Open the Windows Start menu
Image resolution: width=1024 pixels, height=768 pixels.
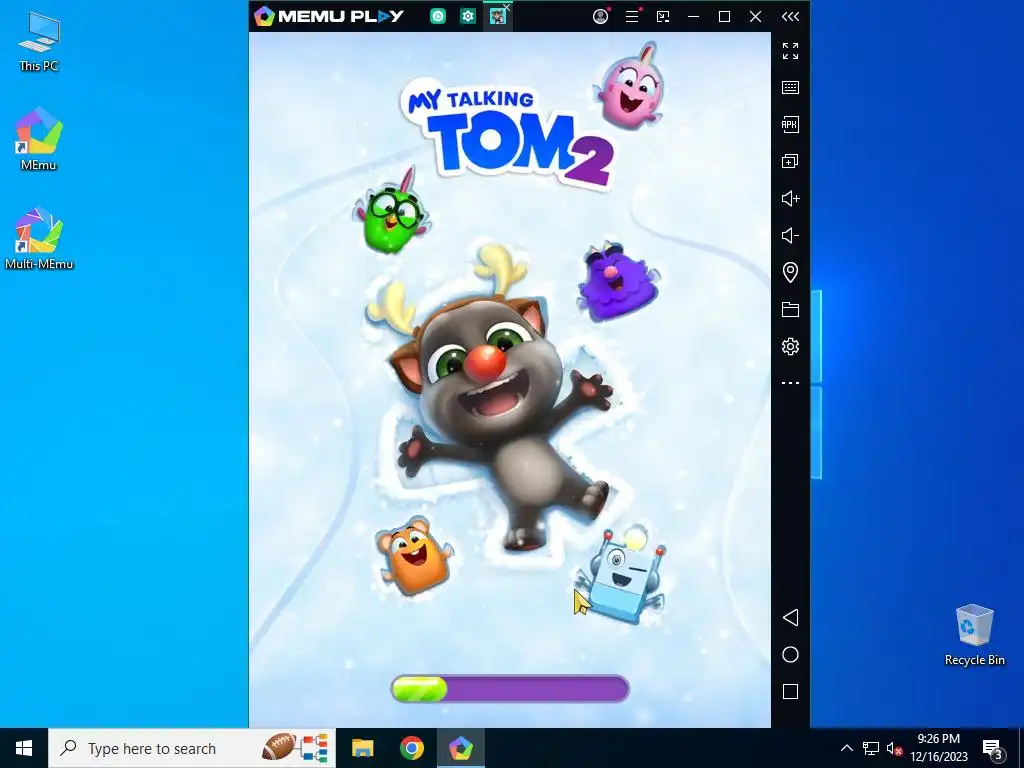click(x=24, y=748)
